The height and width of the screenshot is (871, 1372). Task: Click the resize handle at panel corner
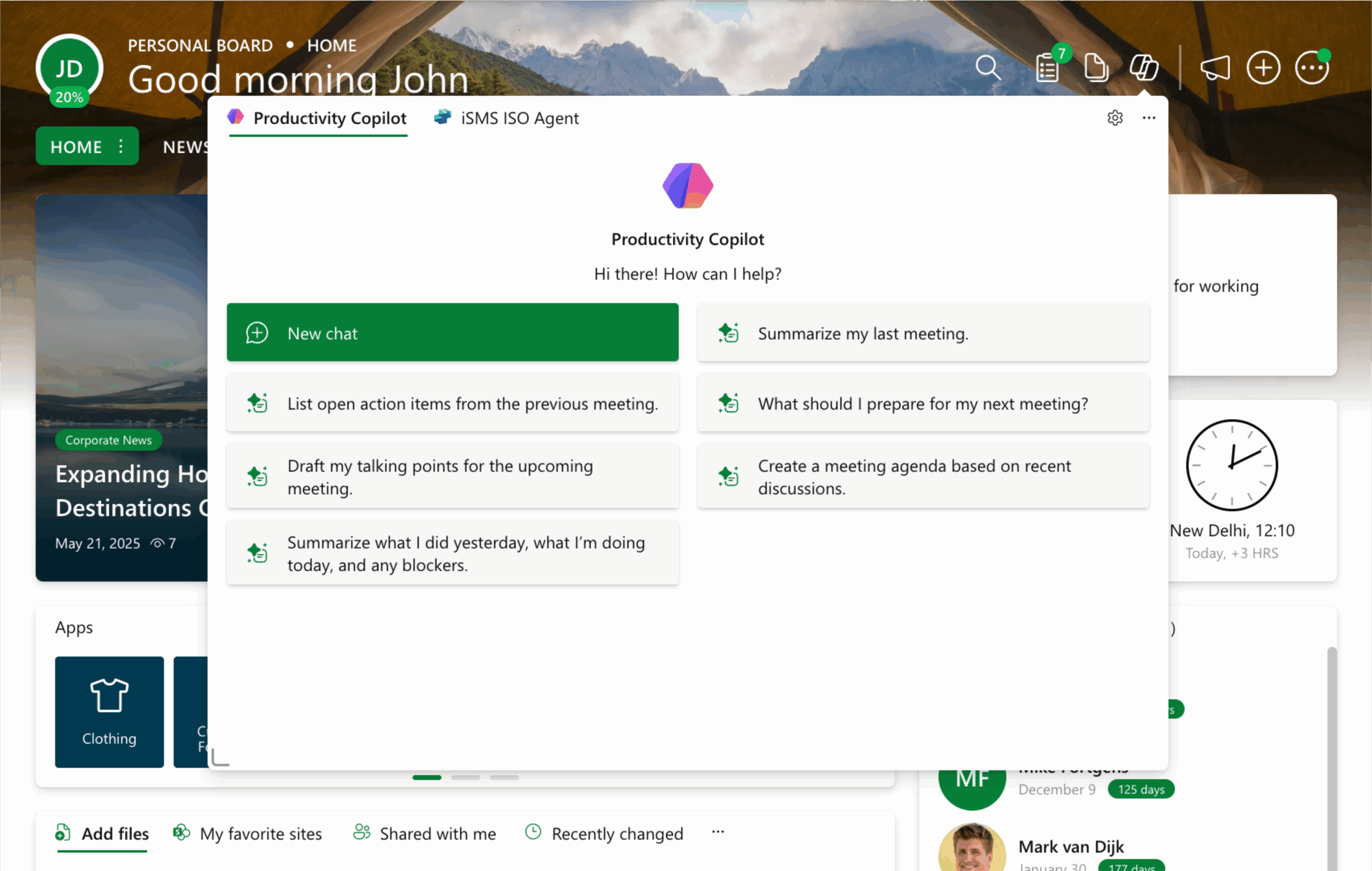click(220, 758)
